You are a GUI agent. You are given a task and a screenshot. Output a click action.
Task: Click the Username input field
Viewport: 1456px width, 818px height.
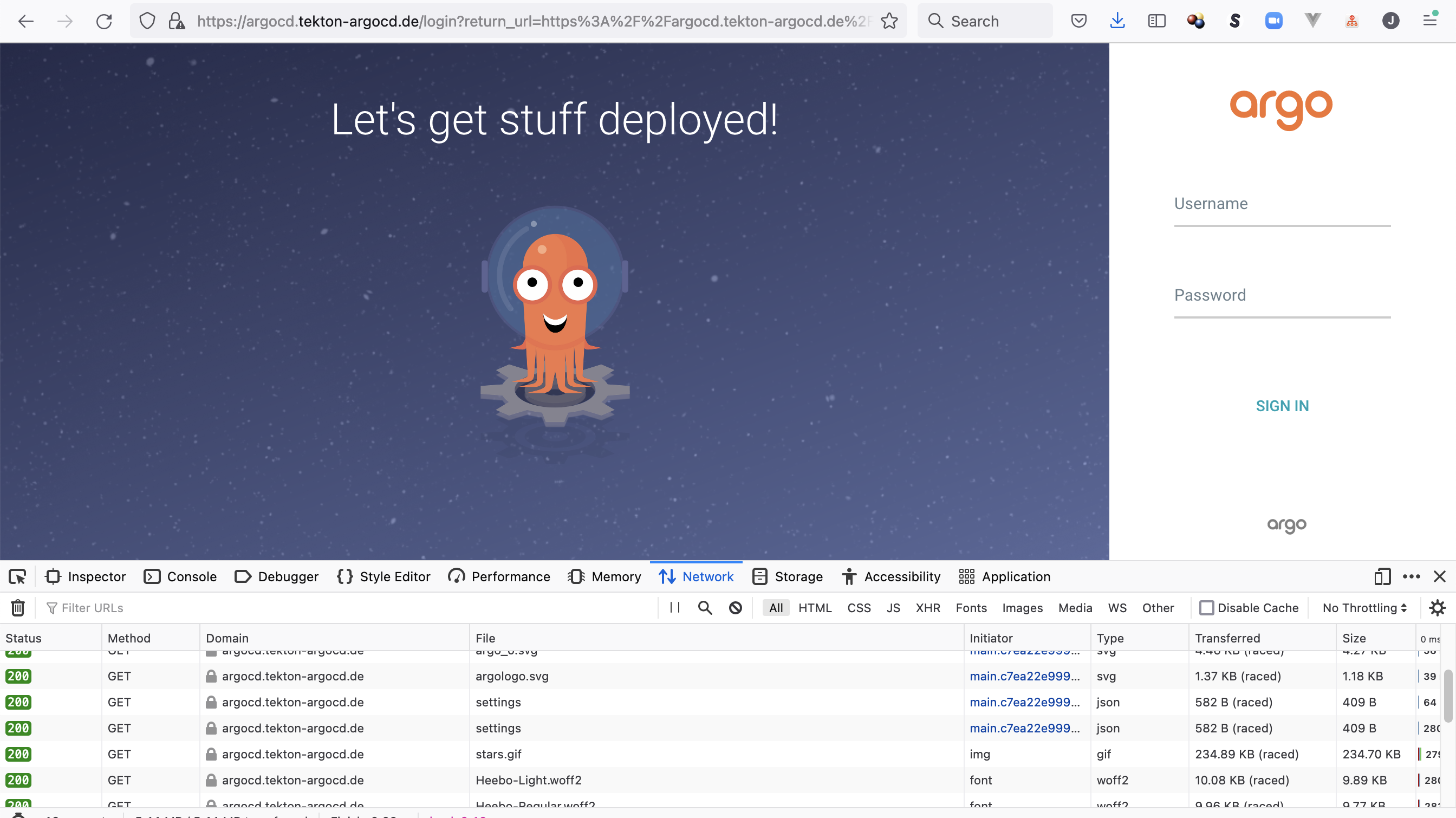click(1282, 205)
